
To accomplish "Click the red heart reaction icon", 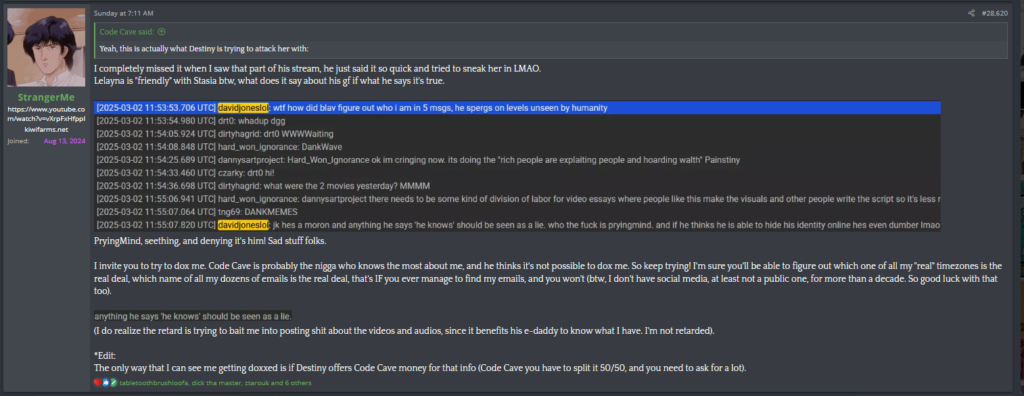I will [x=97, y=383].
